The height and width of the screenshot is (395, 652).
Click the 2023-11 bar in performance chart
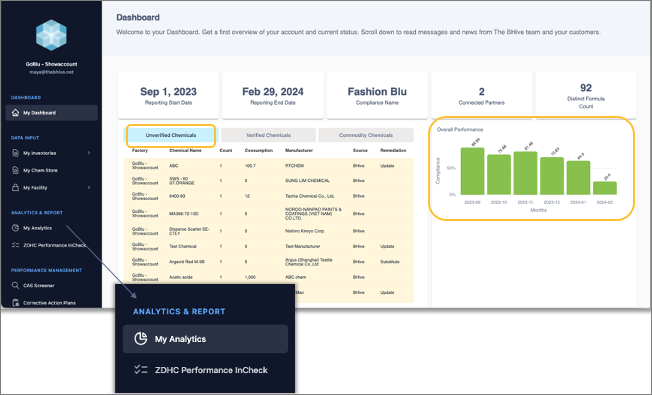click(526, 173)
